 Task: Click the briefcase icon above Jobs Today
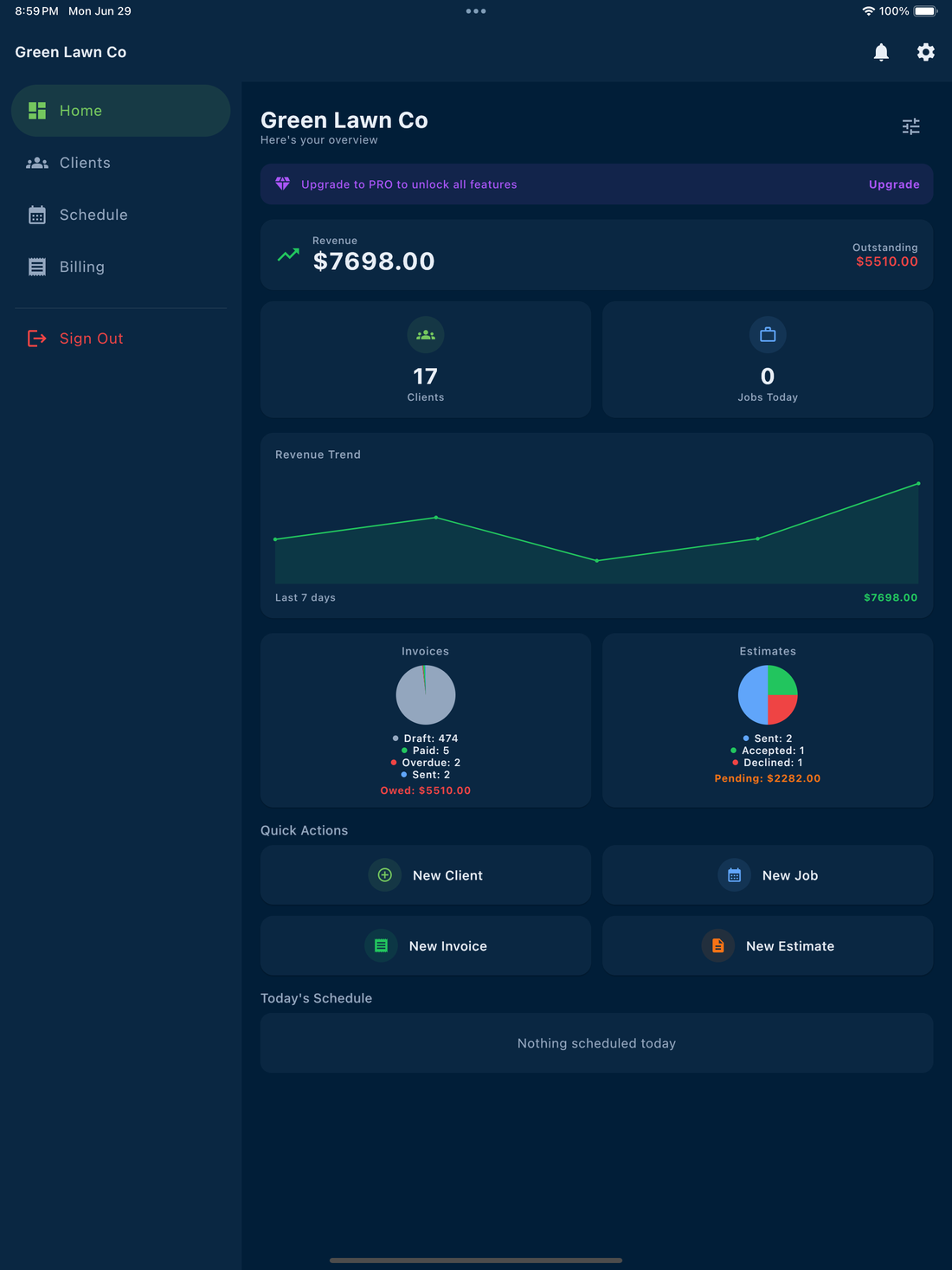click(x=768, y=335)
